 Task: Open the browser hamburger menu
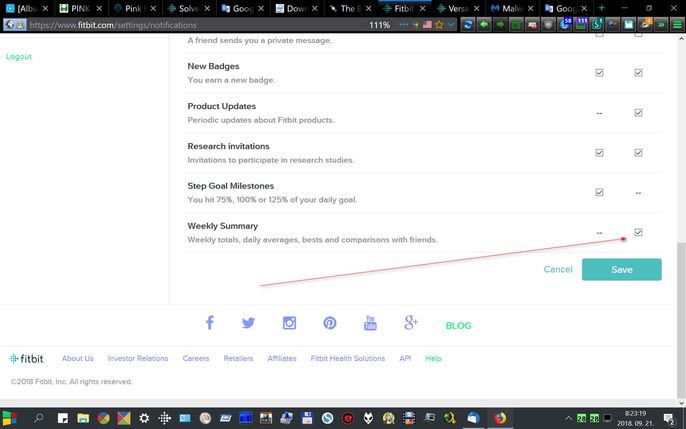click(x=677, y=24)
